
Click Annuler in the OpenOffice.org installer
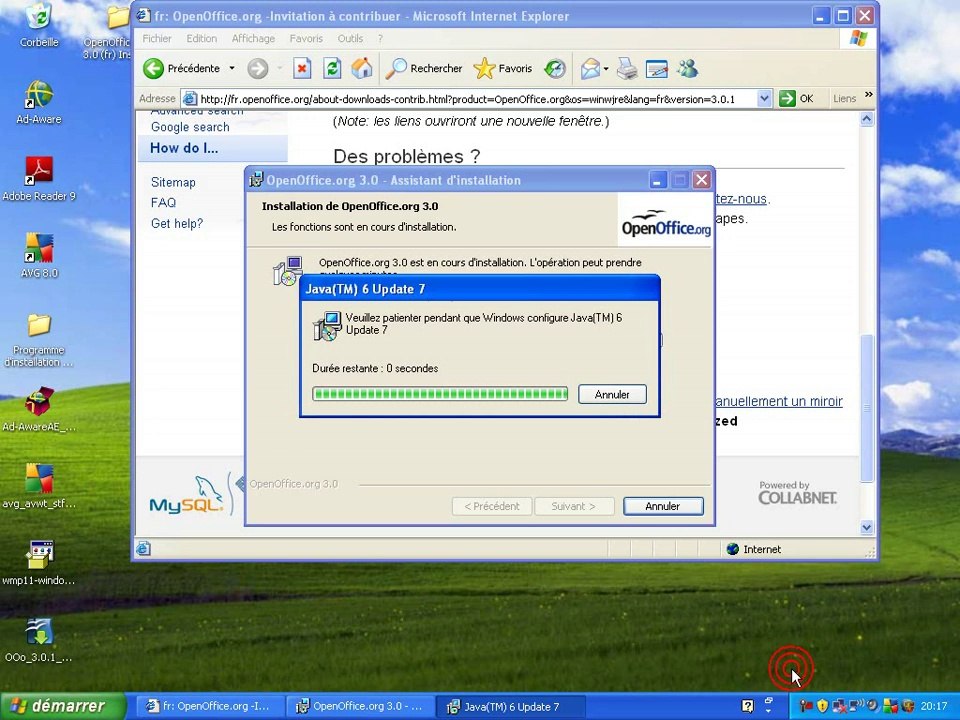coord(663,506)
